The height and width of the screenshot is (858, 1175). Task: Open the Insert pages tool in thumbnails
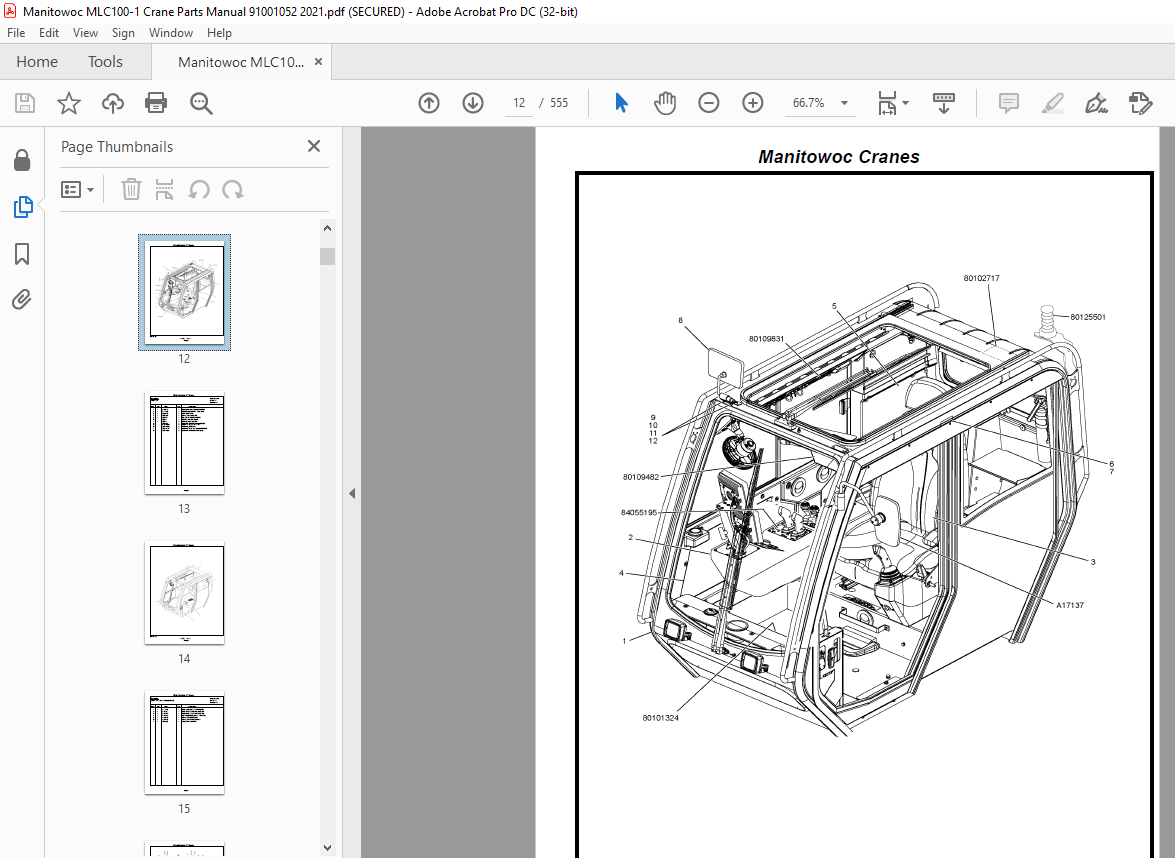(164, 190)
